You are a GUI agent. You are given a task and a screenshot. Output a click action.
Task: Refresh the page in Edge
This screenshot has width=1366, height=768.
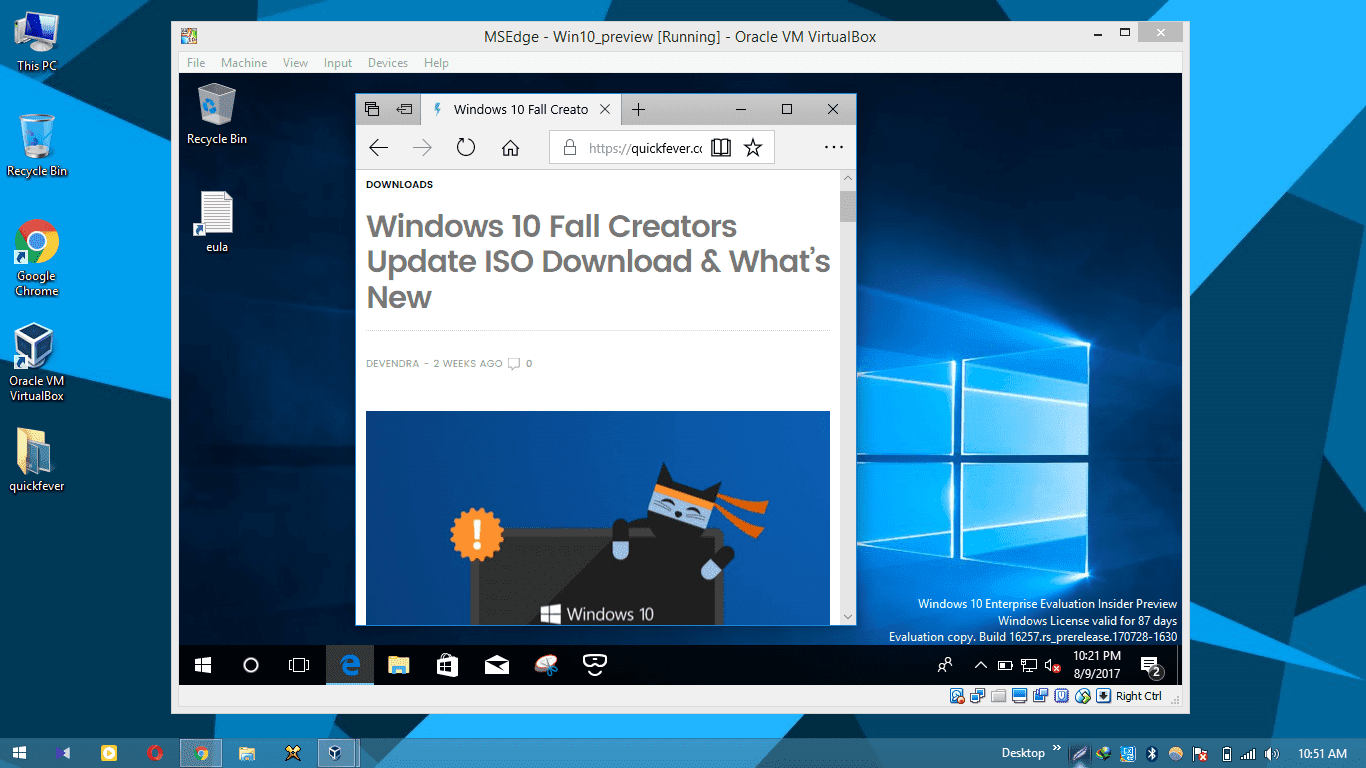[x=466, y=148]
